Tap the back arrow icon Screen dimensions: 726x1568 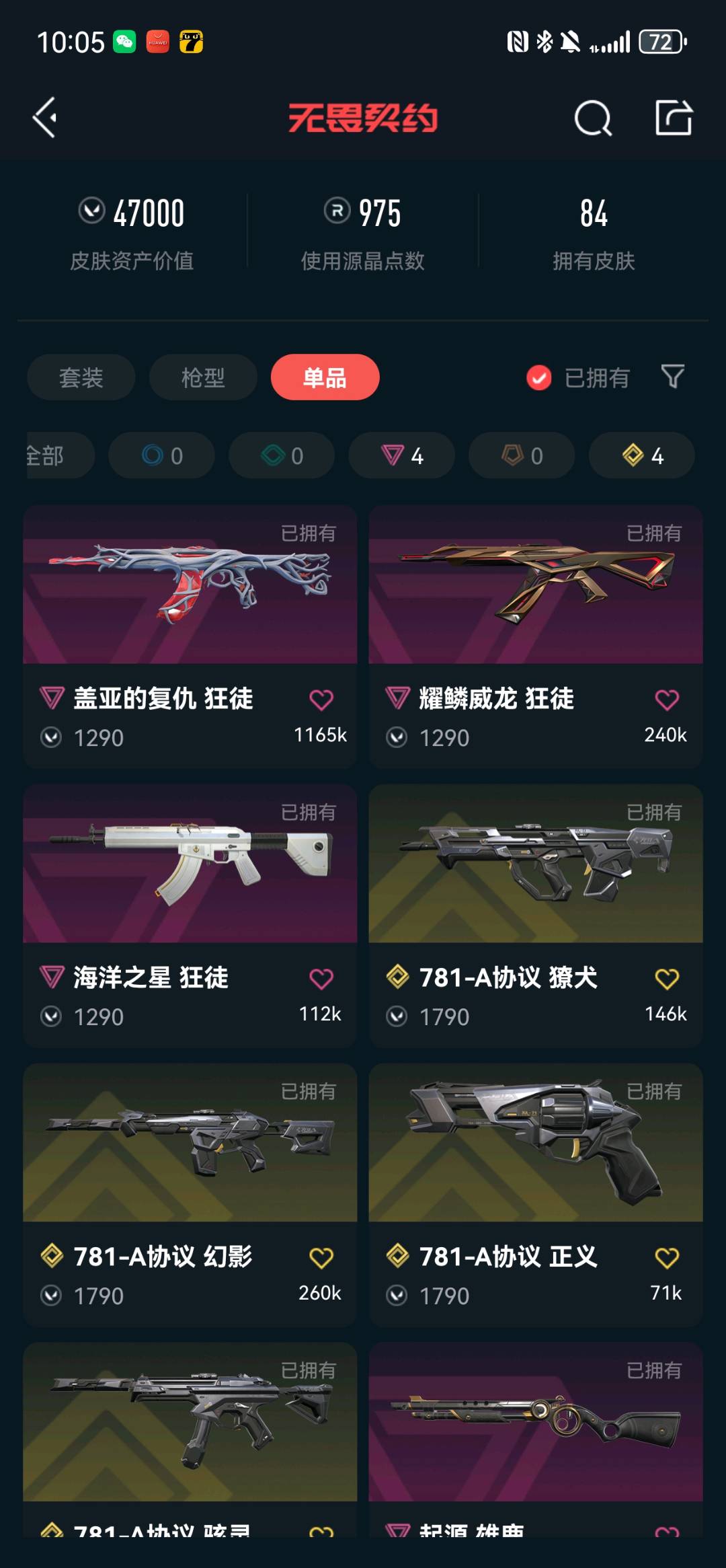pos(46,118)
